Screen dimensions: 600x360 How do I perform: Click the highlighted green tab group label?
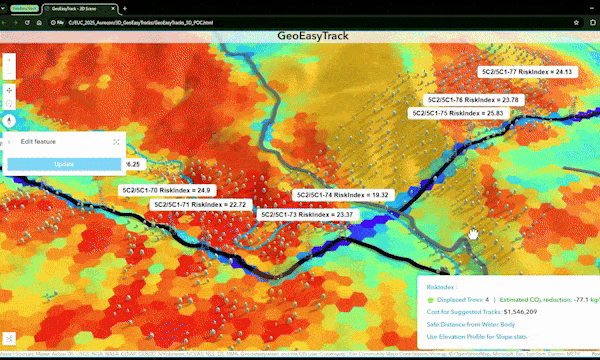coord(24,8)
